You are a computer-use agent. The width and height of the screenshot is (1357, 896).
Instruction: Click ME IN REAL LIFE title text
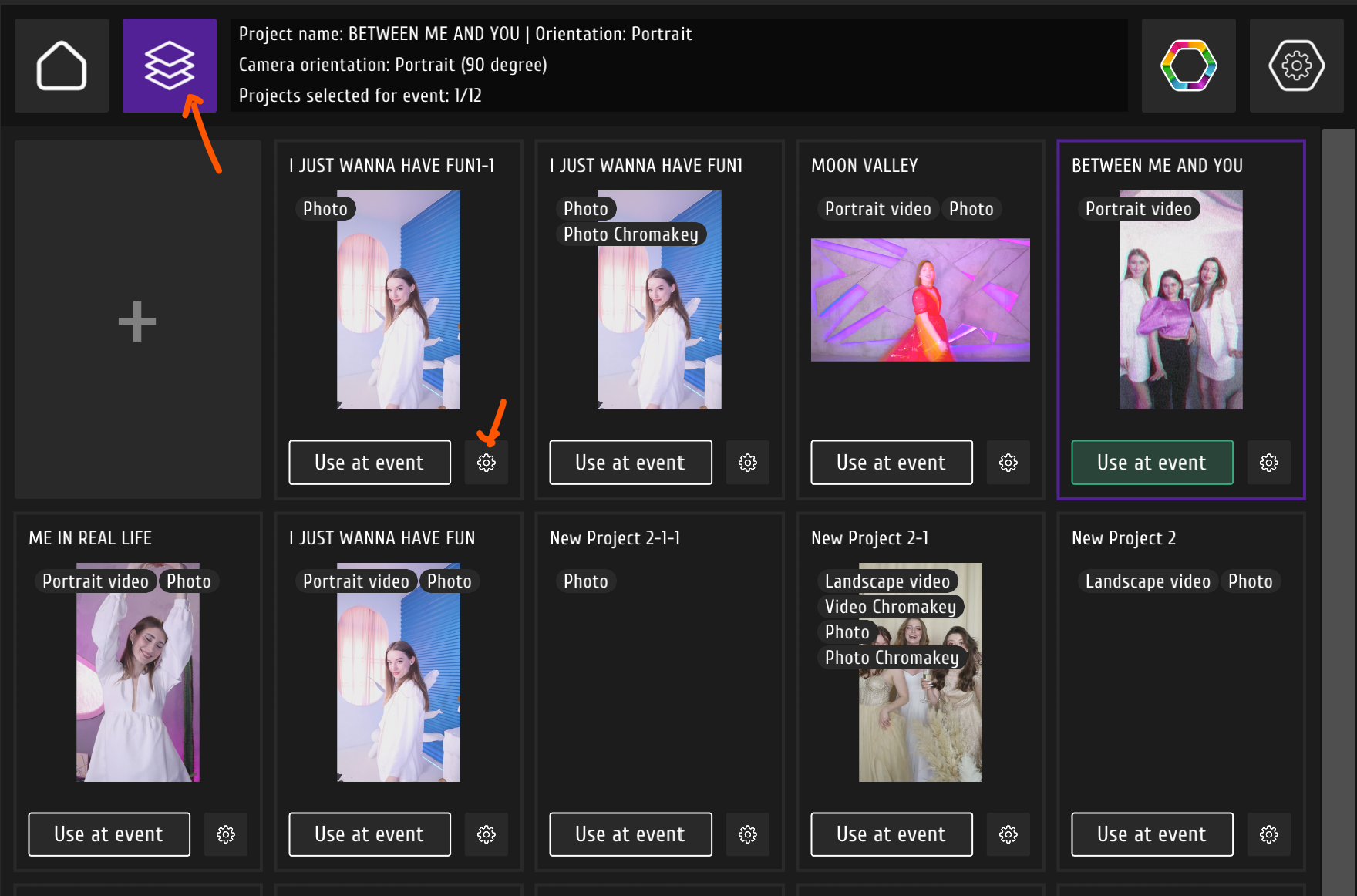click(90, 538)
